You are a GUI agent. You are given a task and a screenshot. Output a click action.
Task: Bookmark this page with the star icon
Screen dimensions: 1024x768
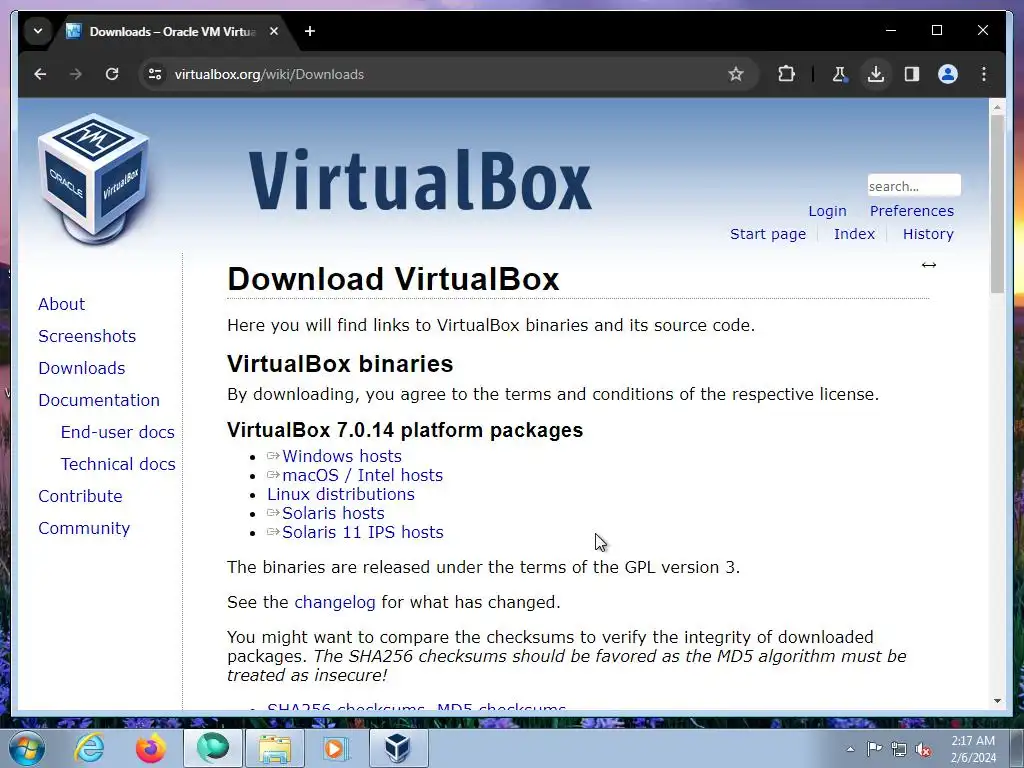tap(736, 74)
